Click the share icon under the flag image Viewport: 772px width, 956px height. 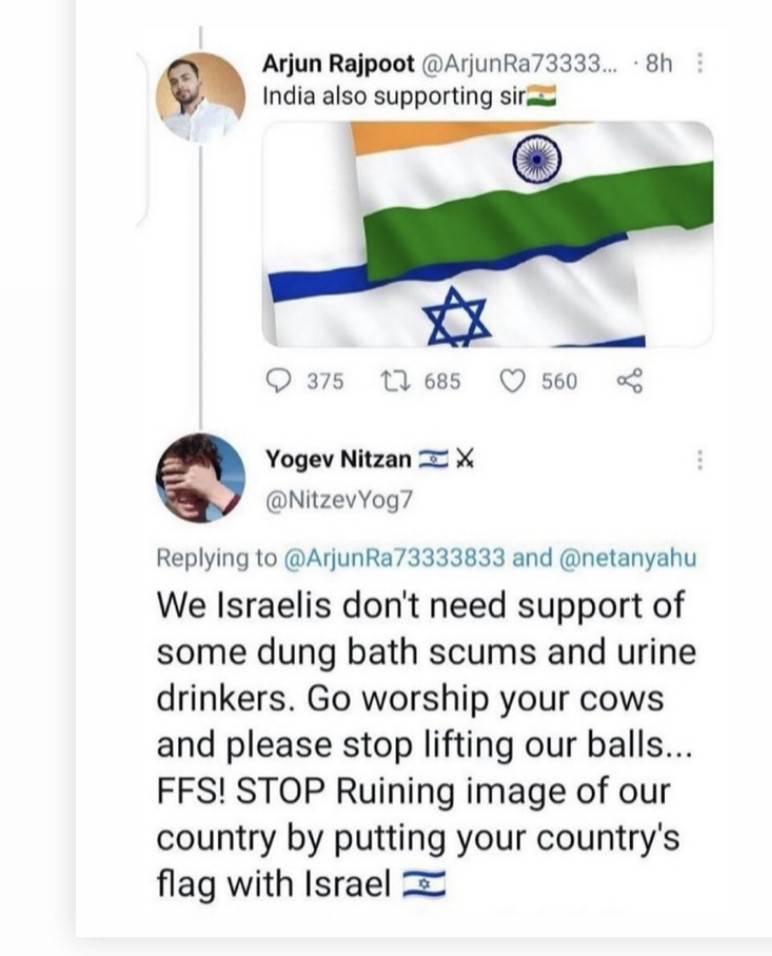(x=629, y=381)
